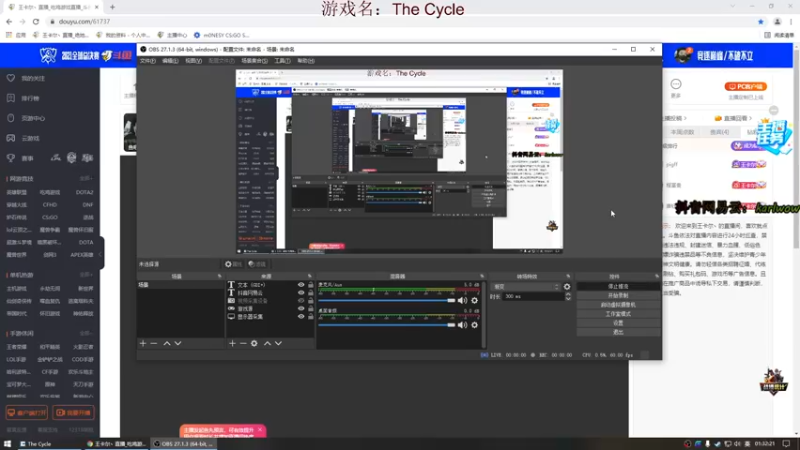The image size is (800, 450).
Task: Toggle lock on the text (GDI+) source
Action: click(x=311, y=285)
